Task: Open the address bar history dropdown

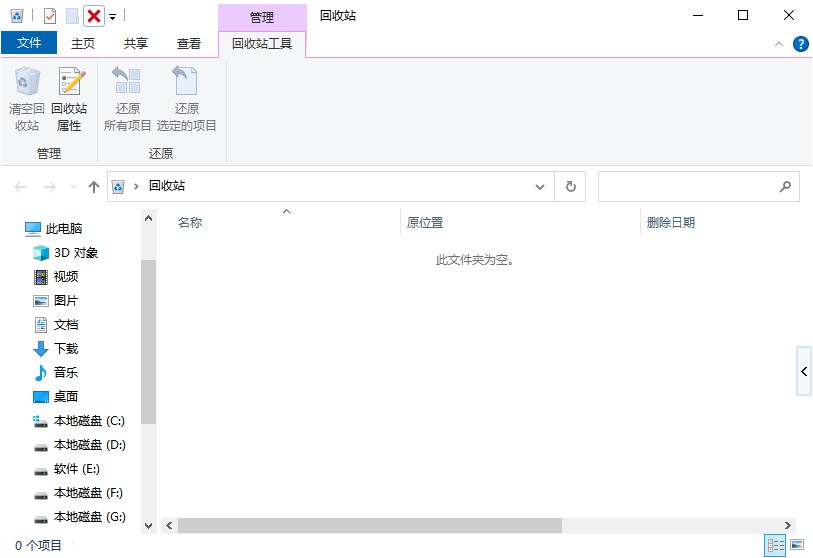Action: (540, 187)
